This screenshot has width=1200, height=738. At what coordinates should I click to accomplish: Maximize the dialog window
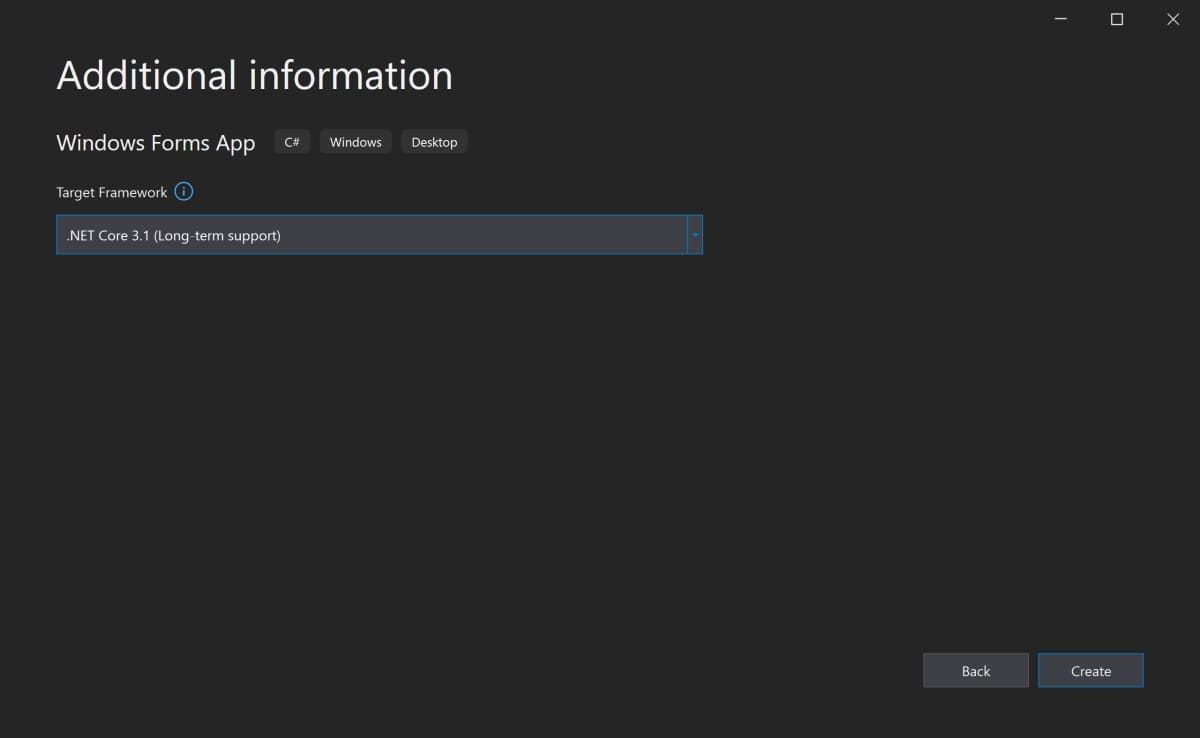pos(1116,19)
